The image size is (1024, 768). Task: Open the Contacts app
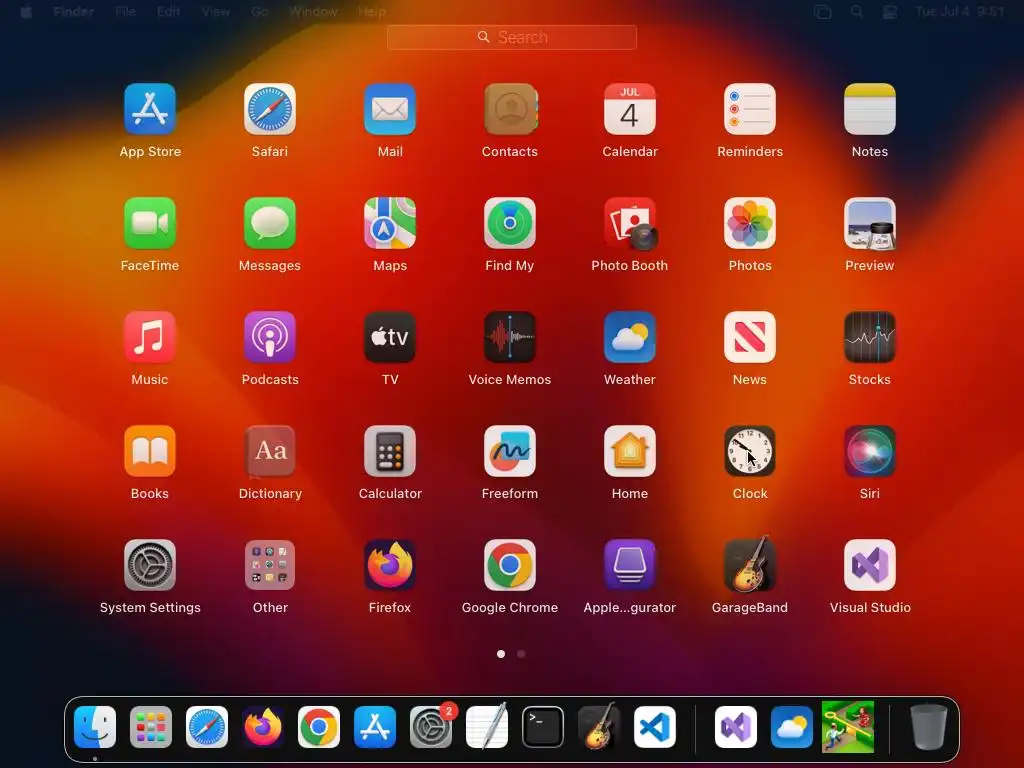coord(510,109)
